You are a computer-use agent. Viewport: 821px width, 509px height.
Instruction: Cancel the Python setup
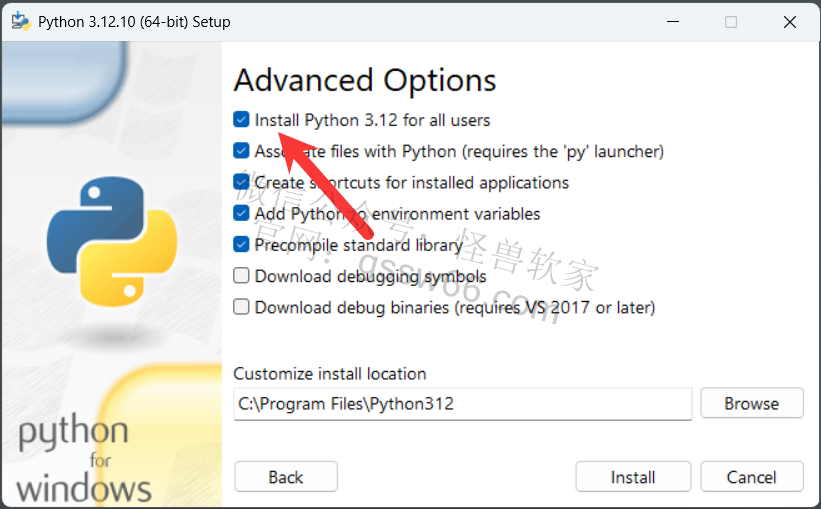(752, 477)
